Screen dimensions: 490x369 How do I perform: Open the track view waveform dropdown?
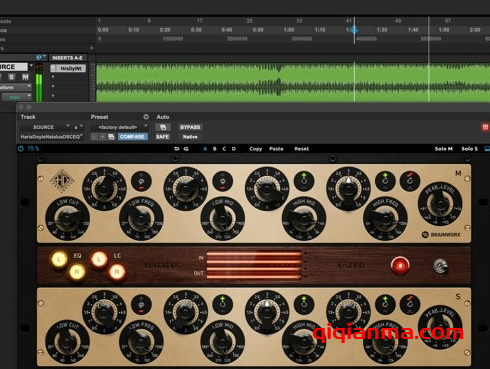point(16,87)
